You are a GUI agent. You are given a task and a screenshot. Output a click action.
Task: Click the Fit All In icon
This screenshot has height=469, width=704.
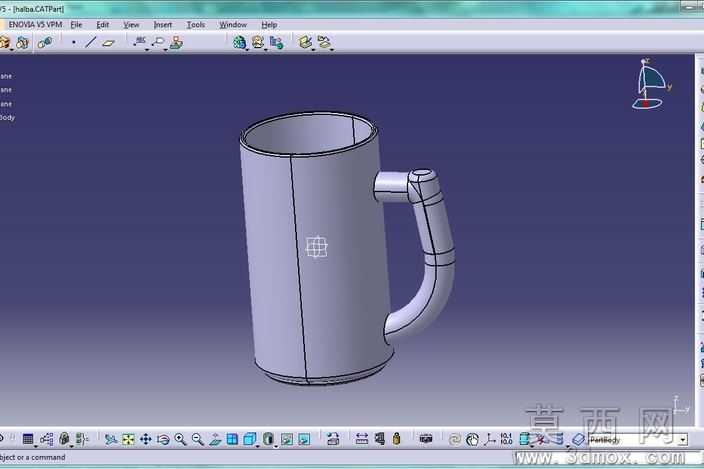(128, 439)
